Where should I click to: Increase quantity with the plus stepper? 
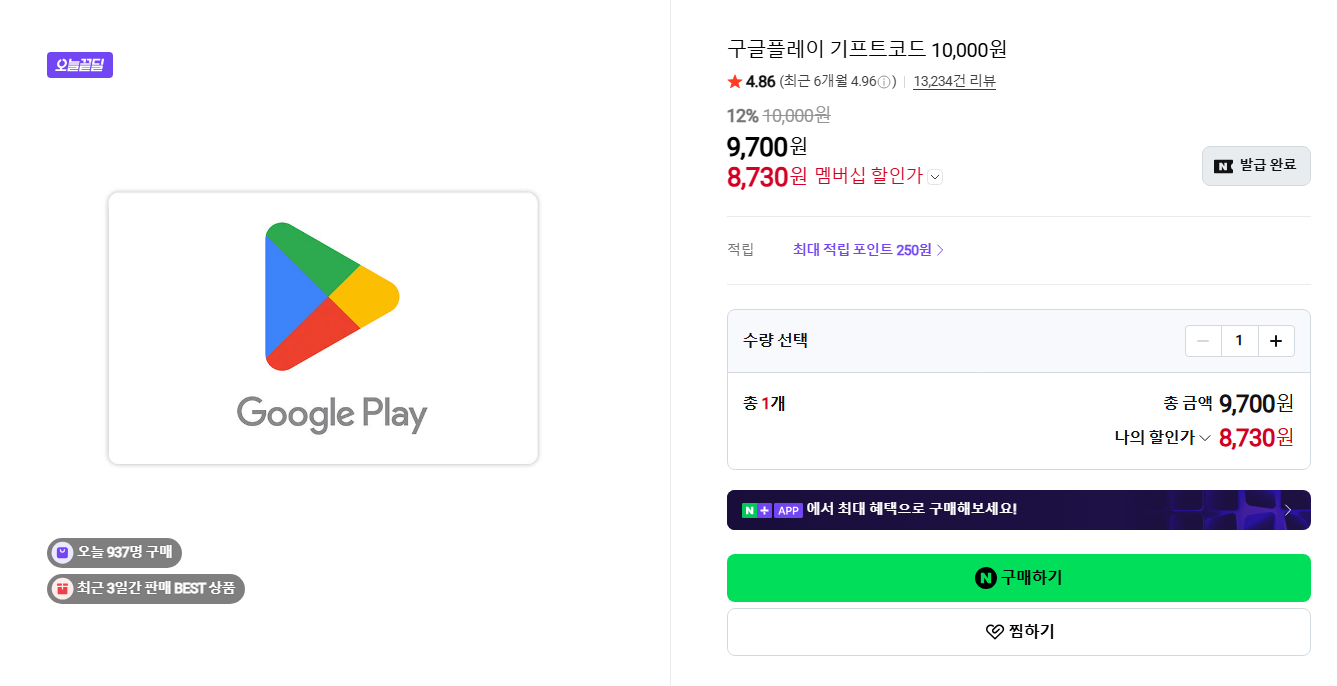(1276, 341)
